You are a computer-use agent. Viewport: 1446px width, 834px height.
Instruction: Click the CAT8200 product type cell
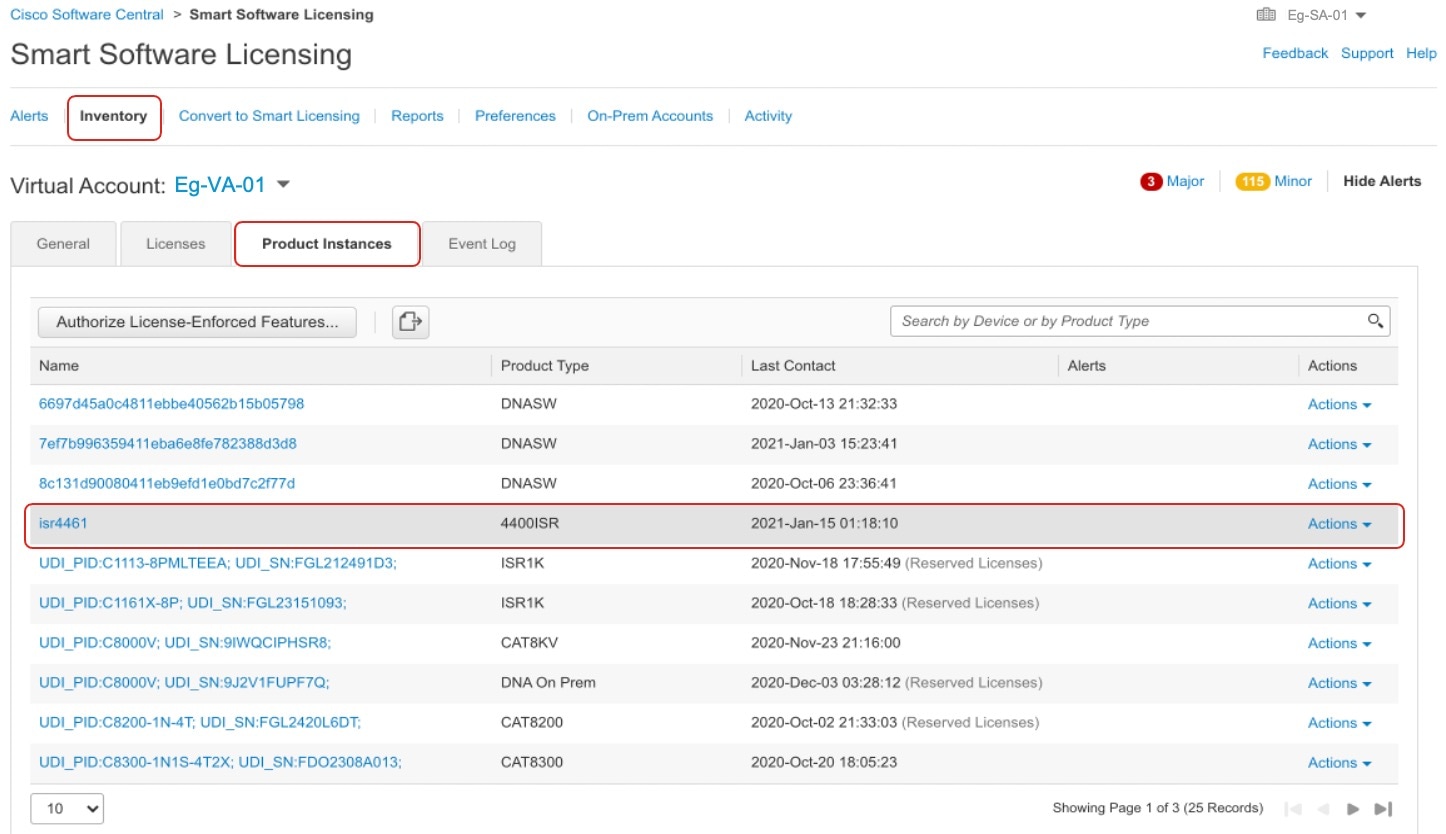[532, 723]
